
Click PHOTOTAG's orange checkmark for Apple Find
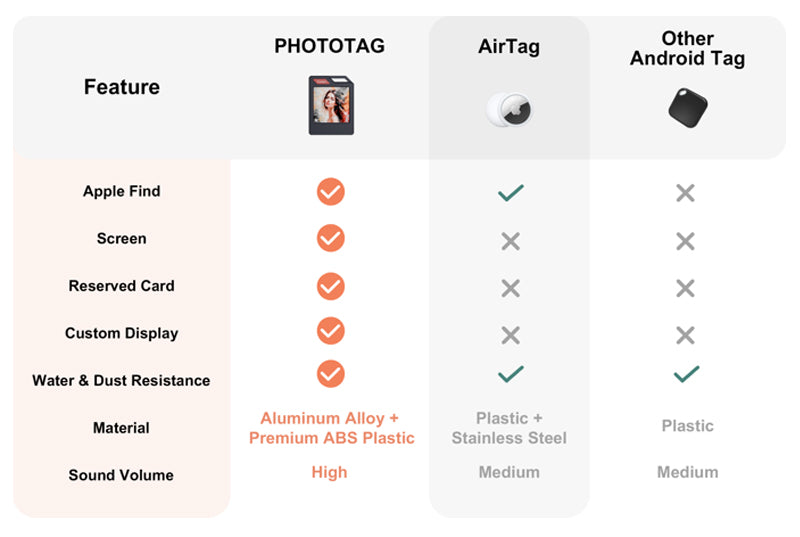point(331,191)
